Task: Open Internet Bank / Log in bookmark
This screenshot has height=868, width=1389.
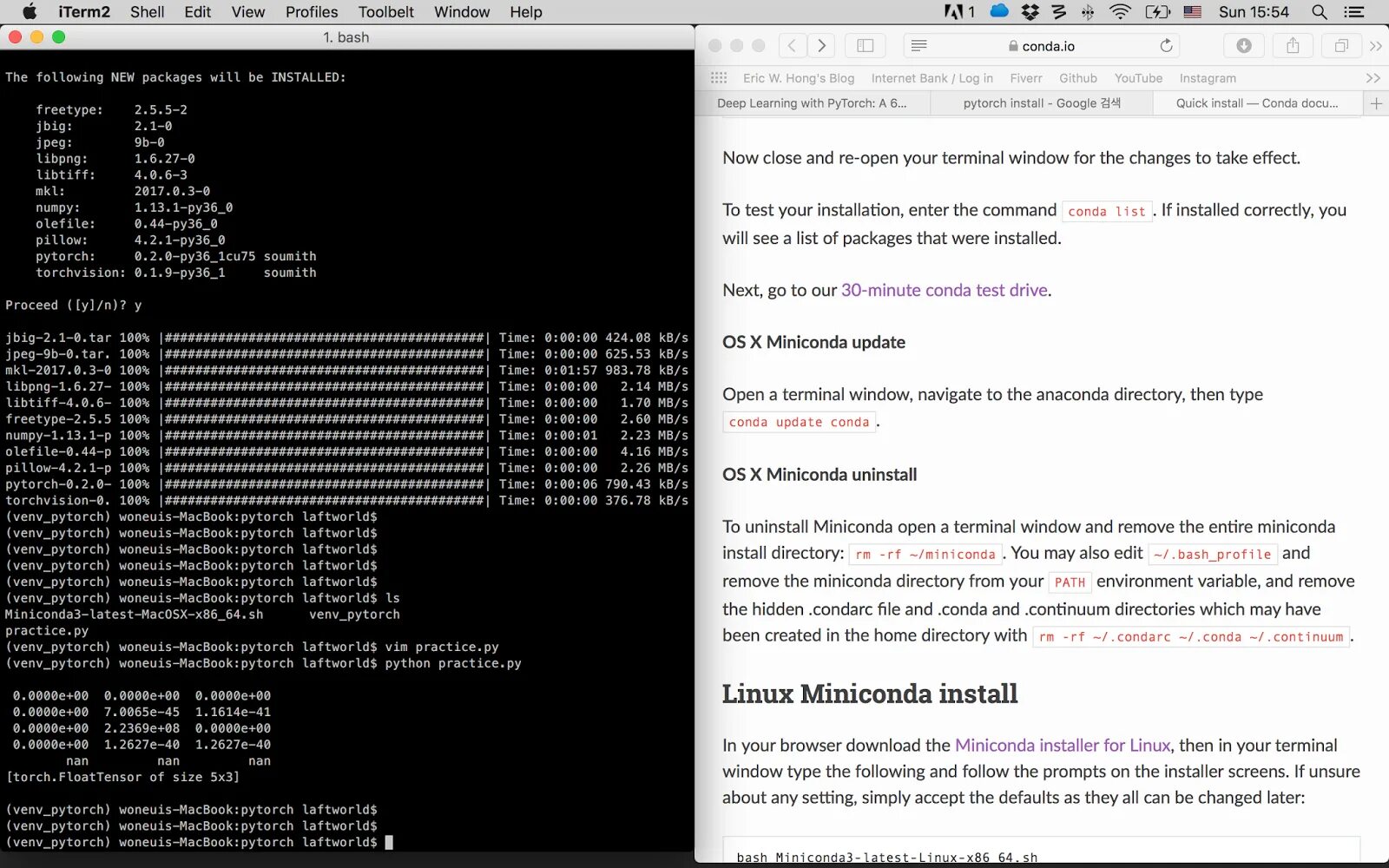Action: pos(932,78)
